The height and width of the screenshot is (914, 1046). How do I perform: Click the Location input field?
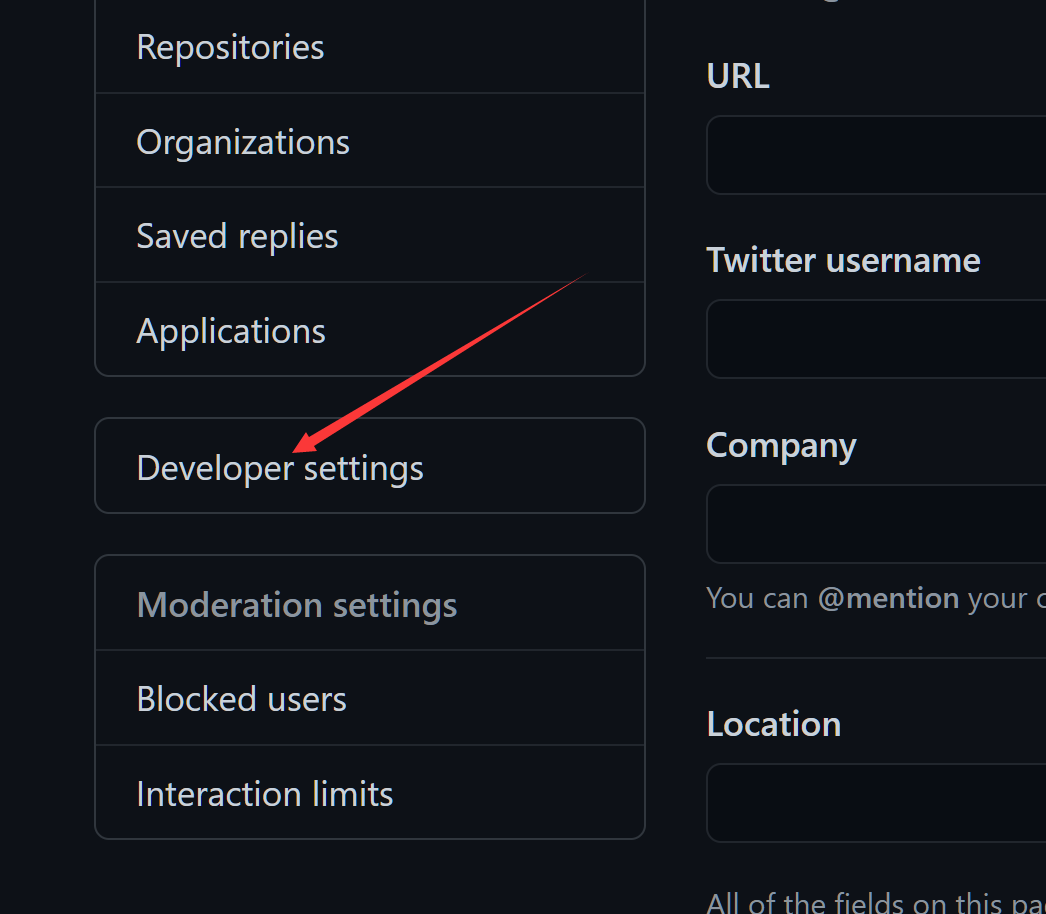click(876, 803)
